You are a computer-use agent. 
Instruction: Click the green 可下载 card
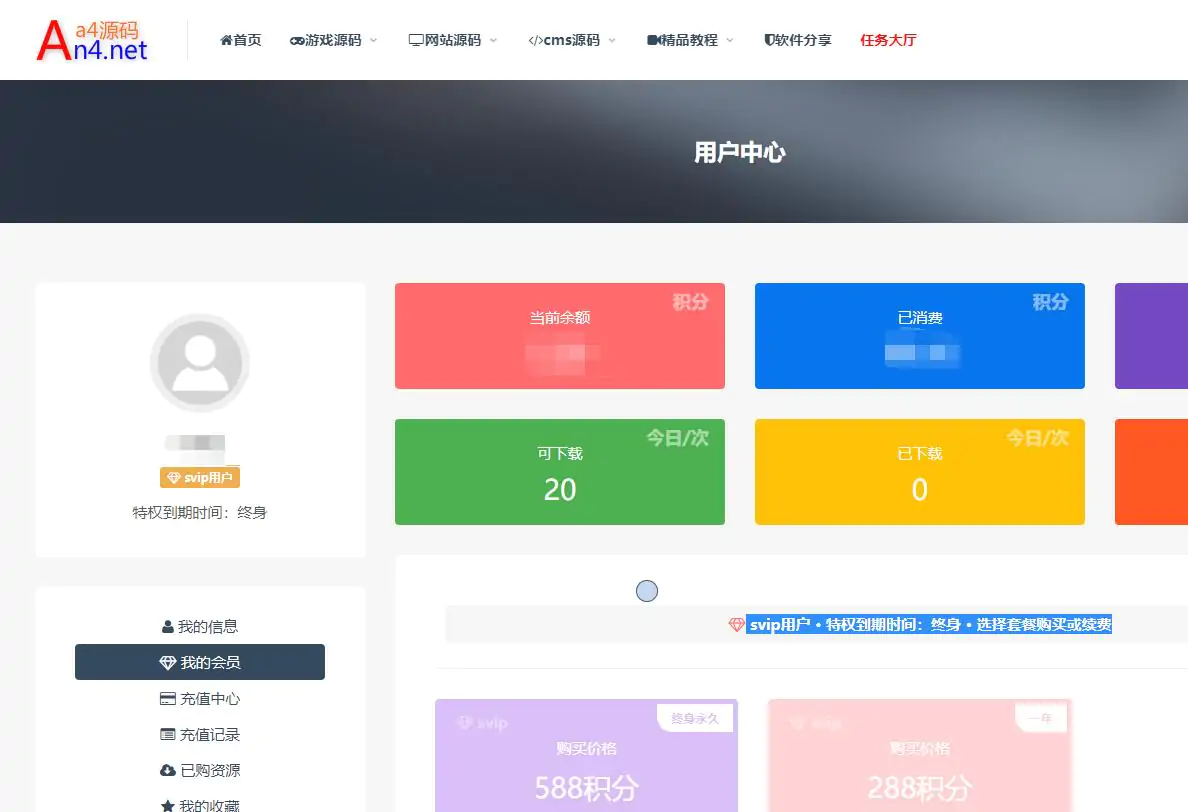click(x=560, y=472)
